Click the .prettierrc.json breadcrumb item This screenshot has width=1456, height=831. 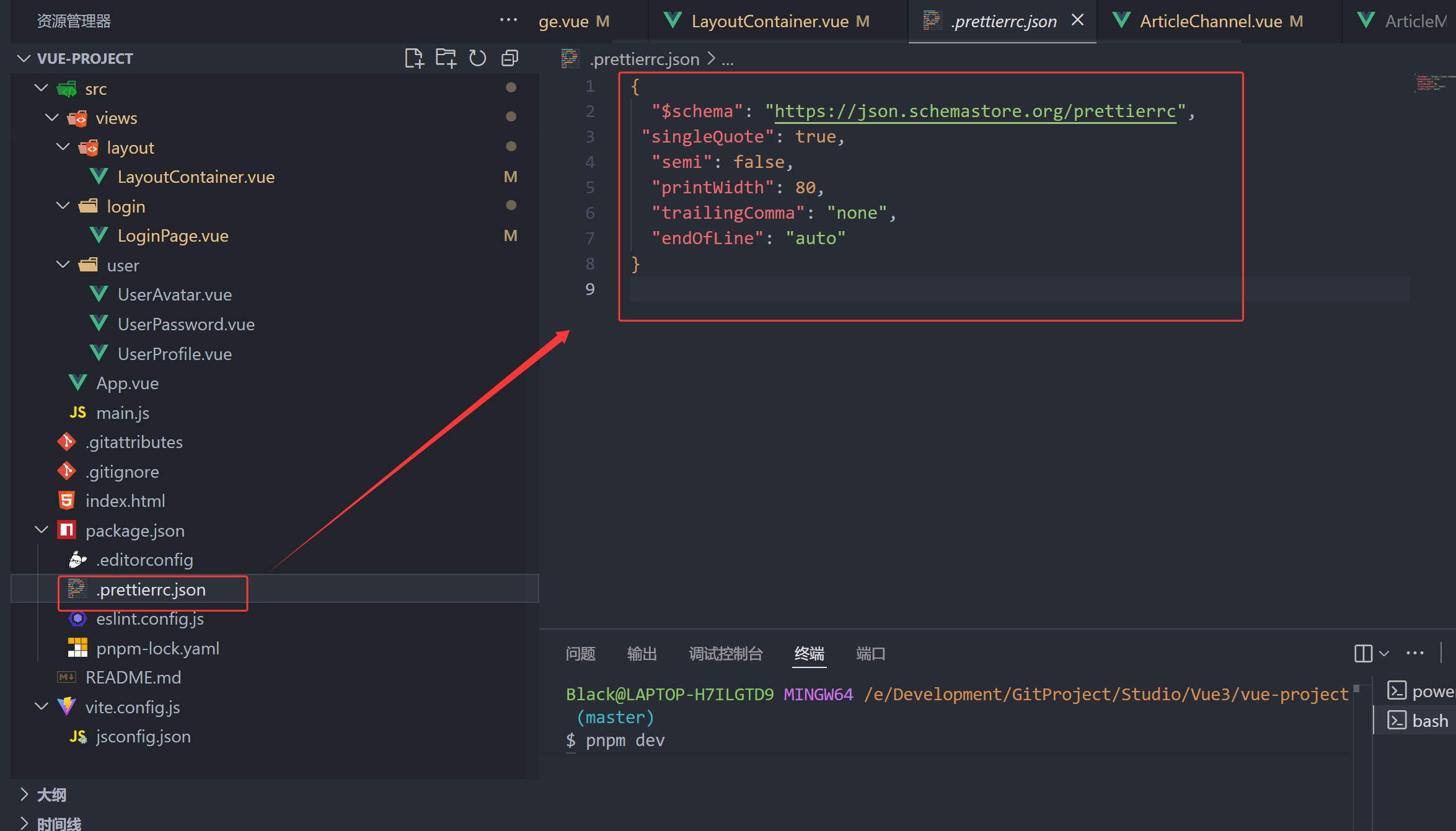645,59
